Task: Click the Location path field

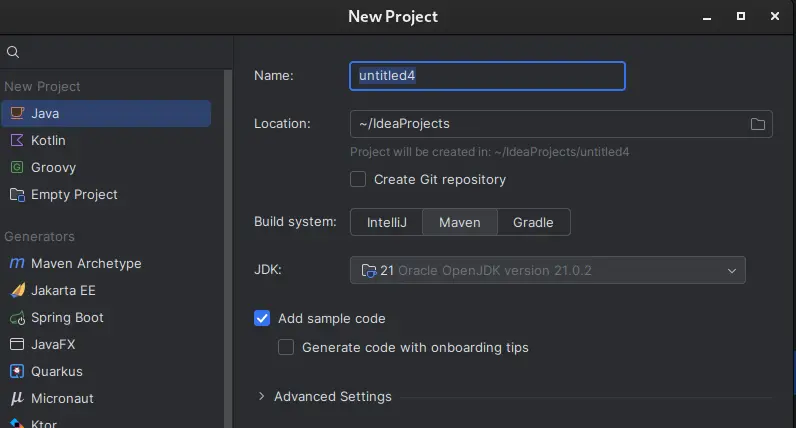Action: 561,124
